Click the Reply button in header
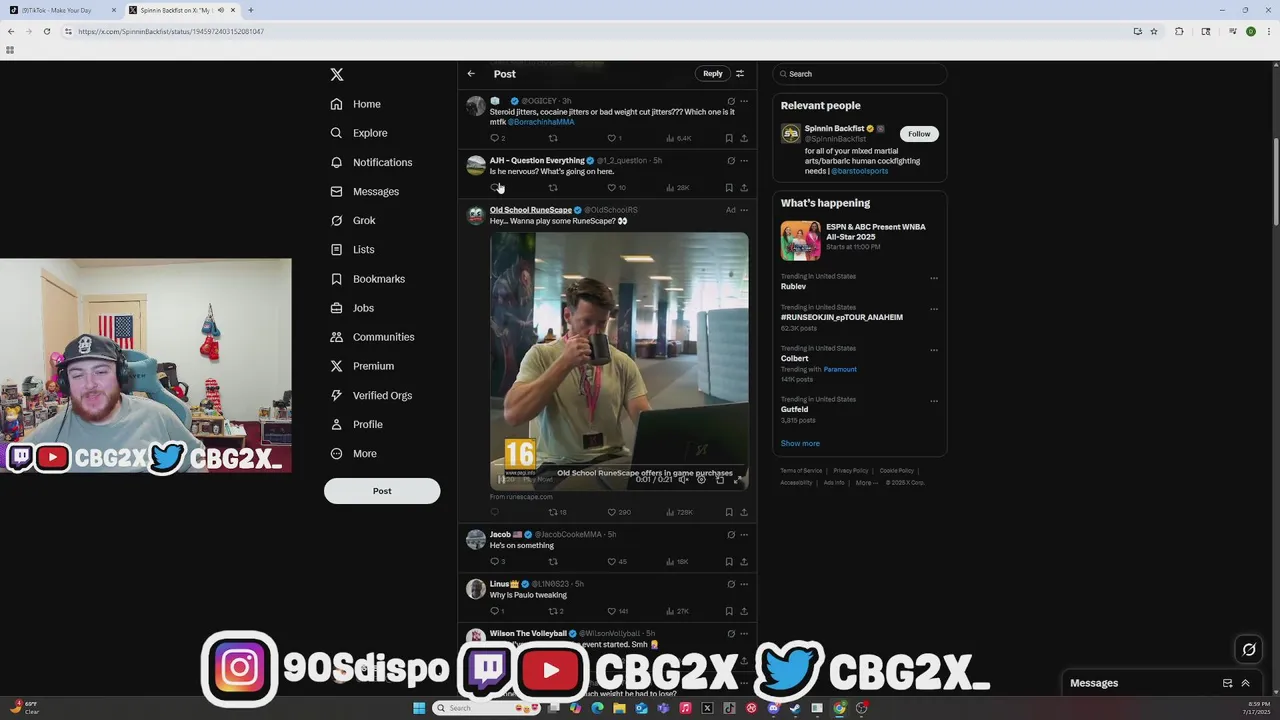This screenshot has height=720, width=1280. pos(712,74)
